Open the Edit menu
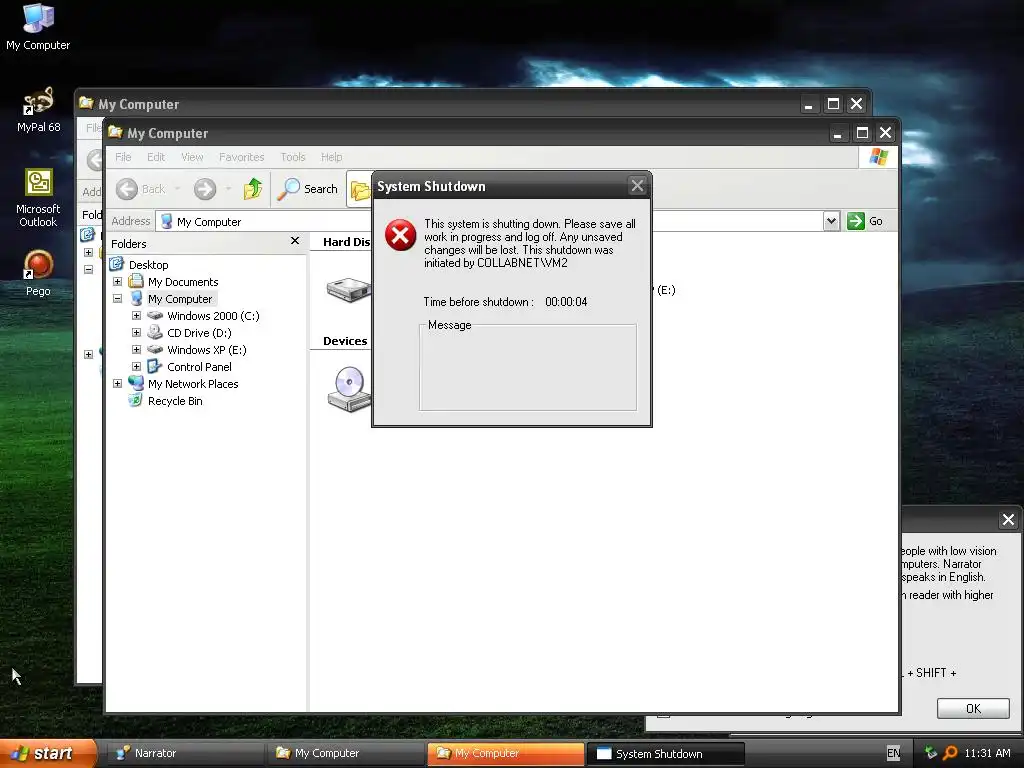This screenshot has width=1024, height=768. coord(155,157)
